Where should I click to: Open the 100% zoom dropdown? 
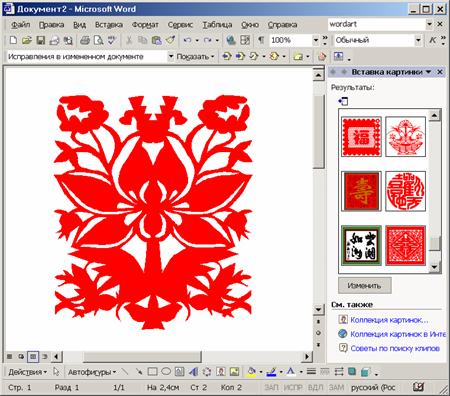pos(316,40)
